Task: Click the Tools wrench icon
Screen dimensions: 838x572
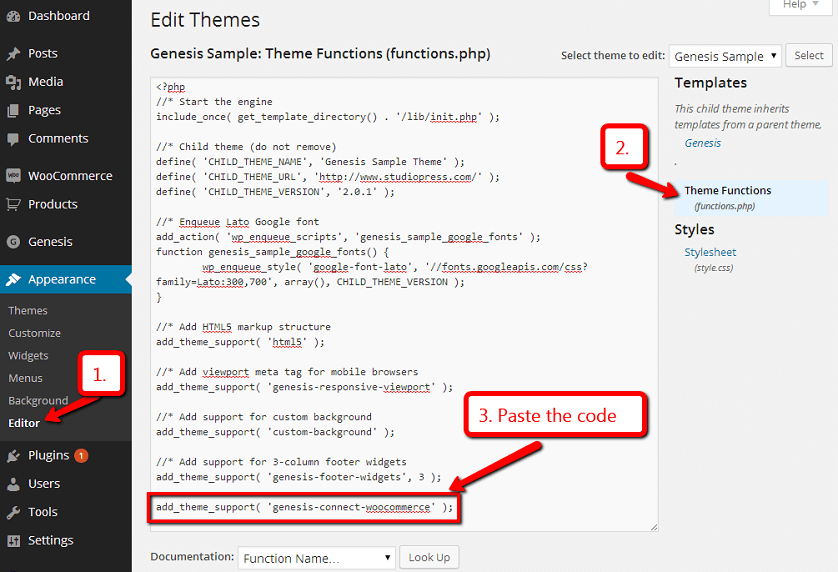Action: pyautogui.click(x=13, y=512)
